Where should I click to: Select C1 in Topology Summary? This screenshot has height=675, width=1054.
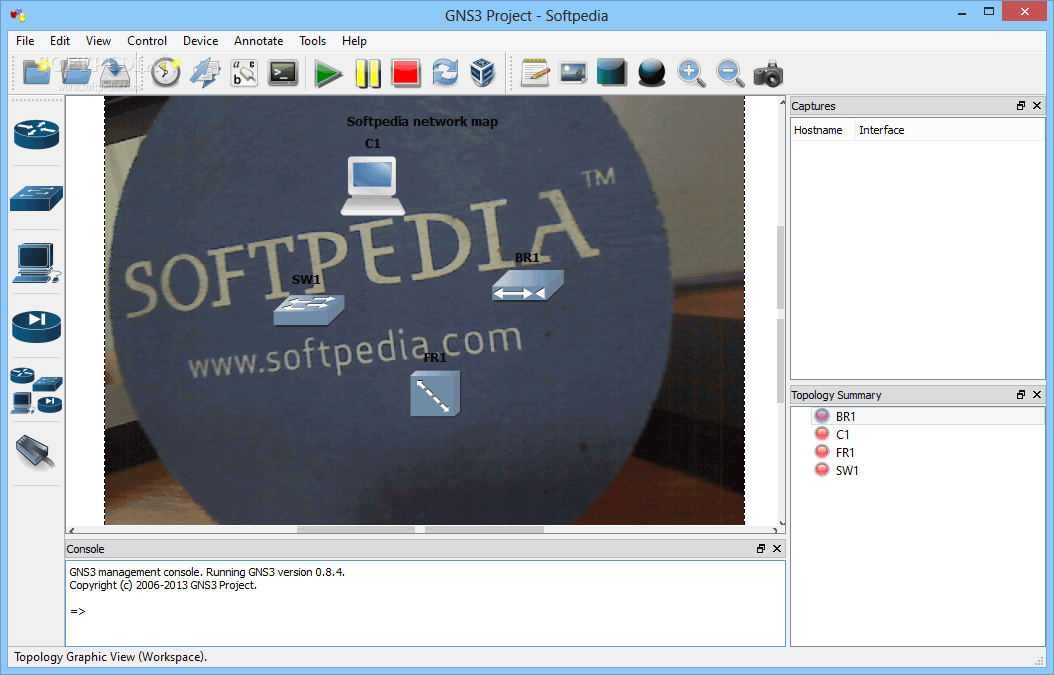coord(842,434)
